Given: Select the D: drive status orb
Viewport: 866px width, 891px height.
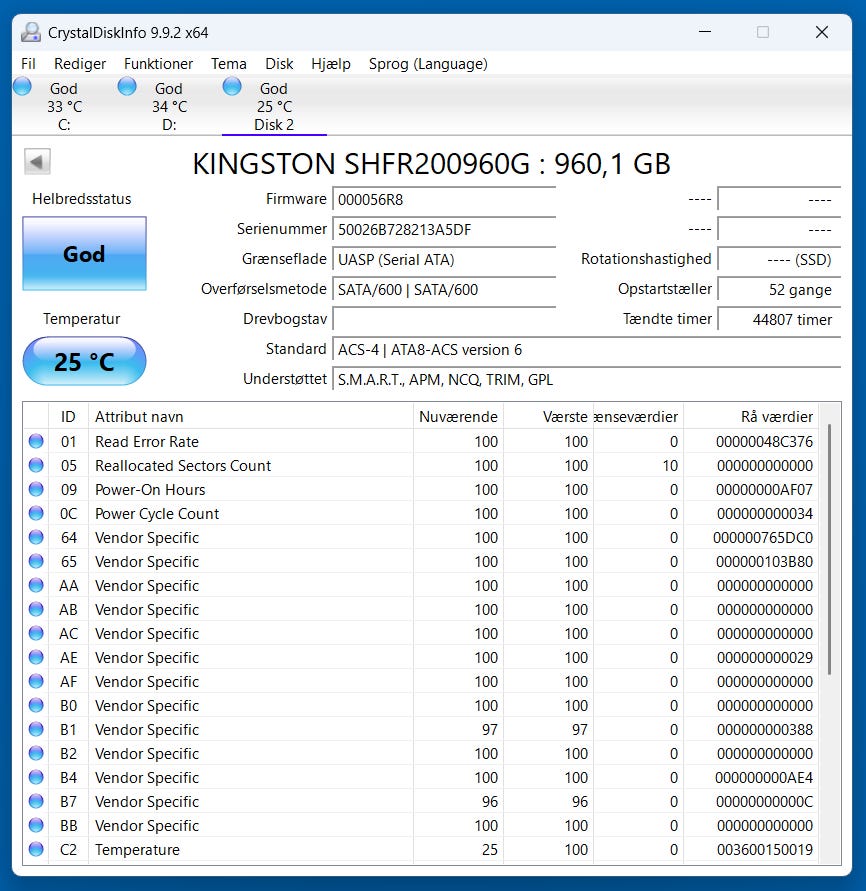Looking at the screenshot, I should click(127, 87).
